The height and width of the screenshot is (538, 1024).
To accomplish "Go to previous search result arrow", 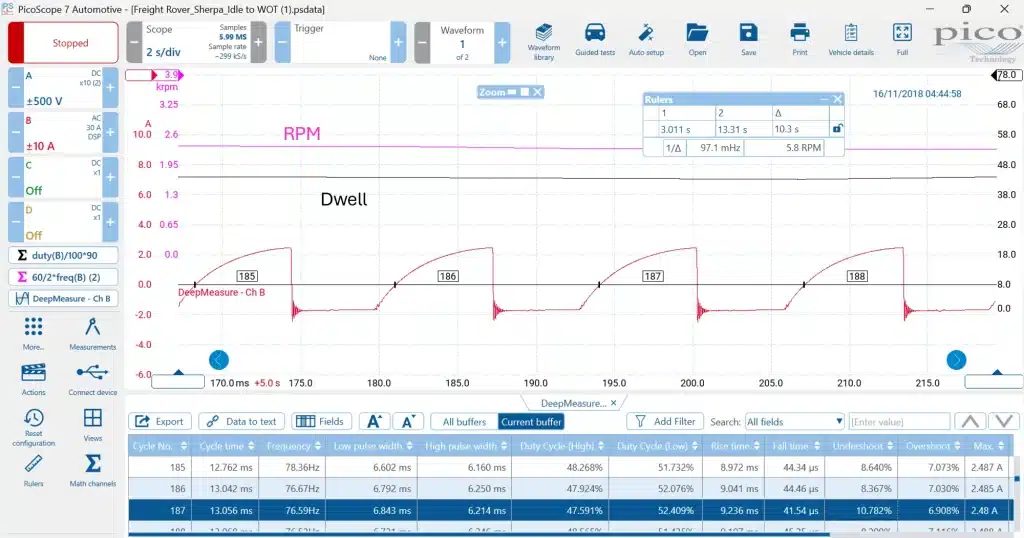I will coord(970,422).
